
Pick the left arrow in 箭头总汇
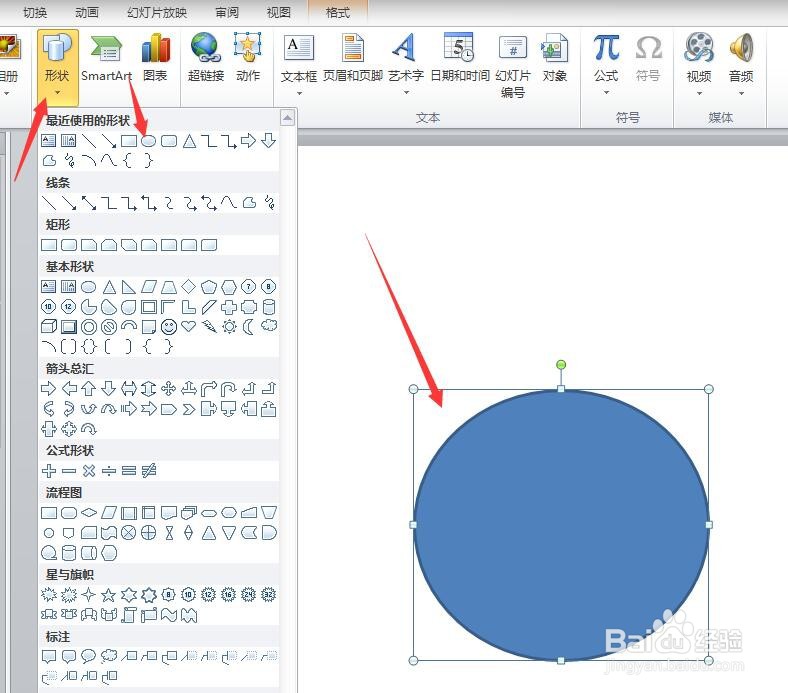69,388
